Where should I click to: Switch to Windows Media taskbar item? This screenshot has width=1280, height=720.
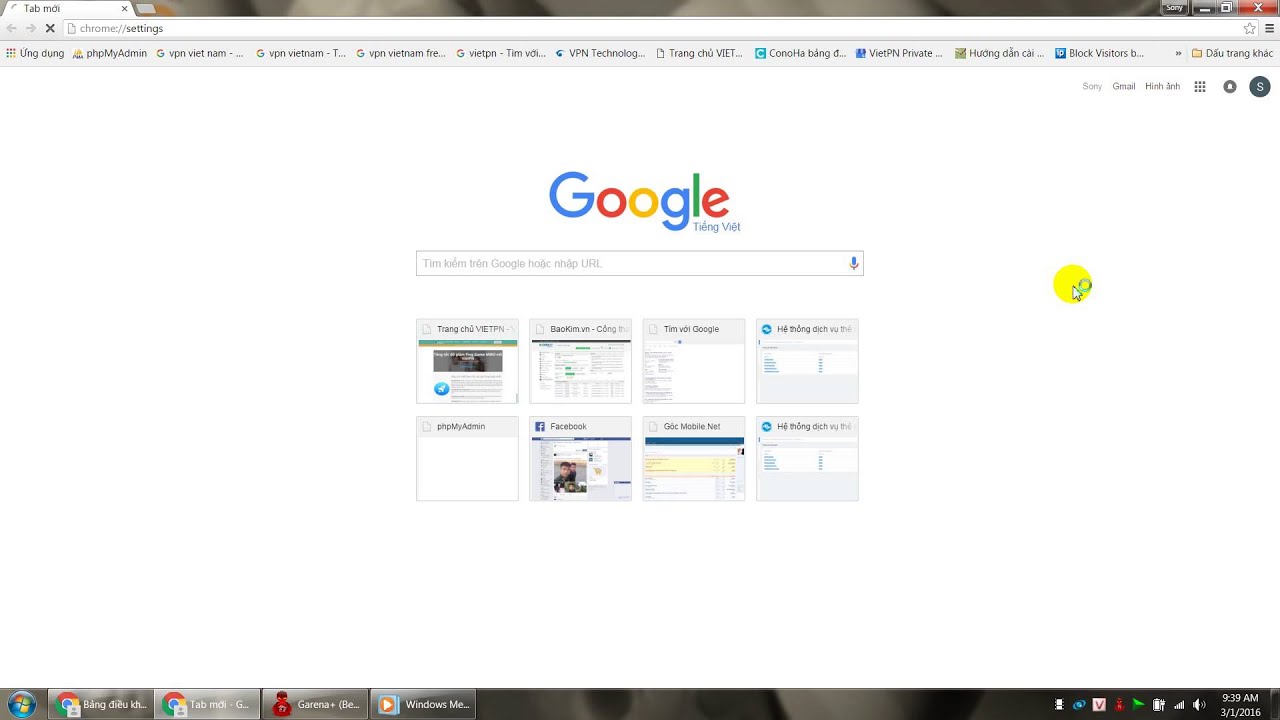point(424,704)
